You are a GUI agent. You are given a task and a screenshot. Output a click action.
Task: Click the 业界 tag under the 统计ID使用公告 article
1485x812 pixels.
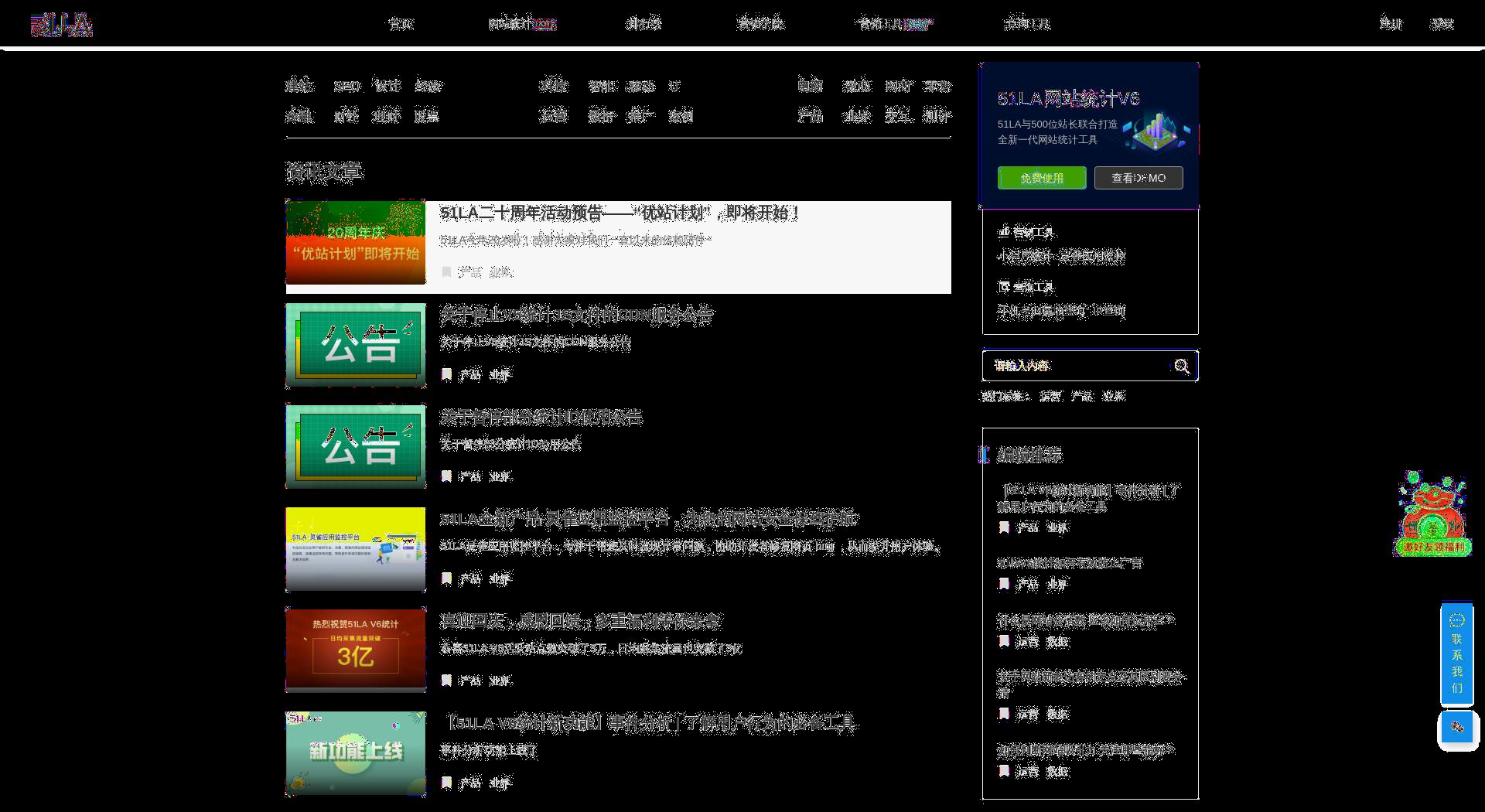point(500,476)
